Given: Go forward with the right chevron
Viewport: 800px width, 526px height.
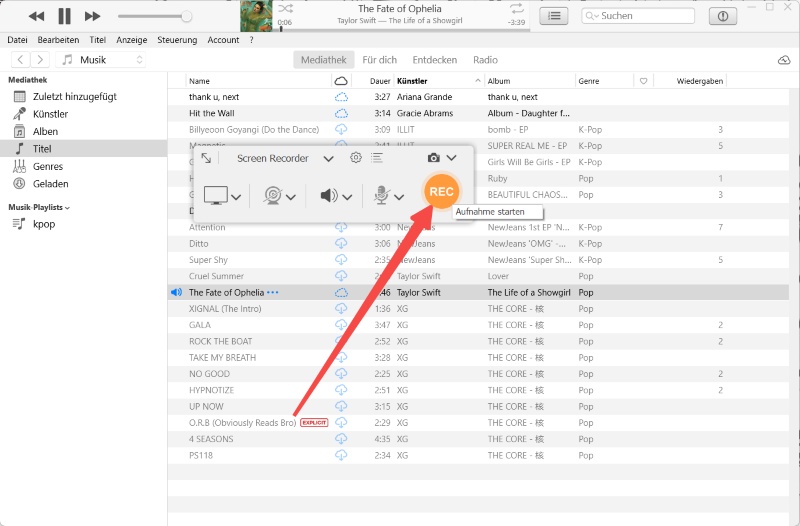Looking at the screenshot, I should coord(40,60).
